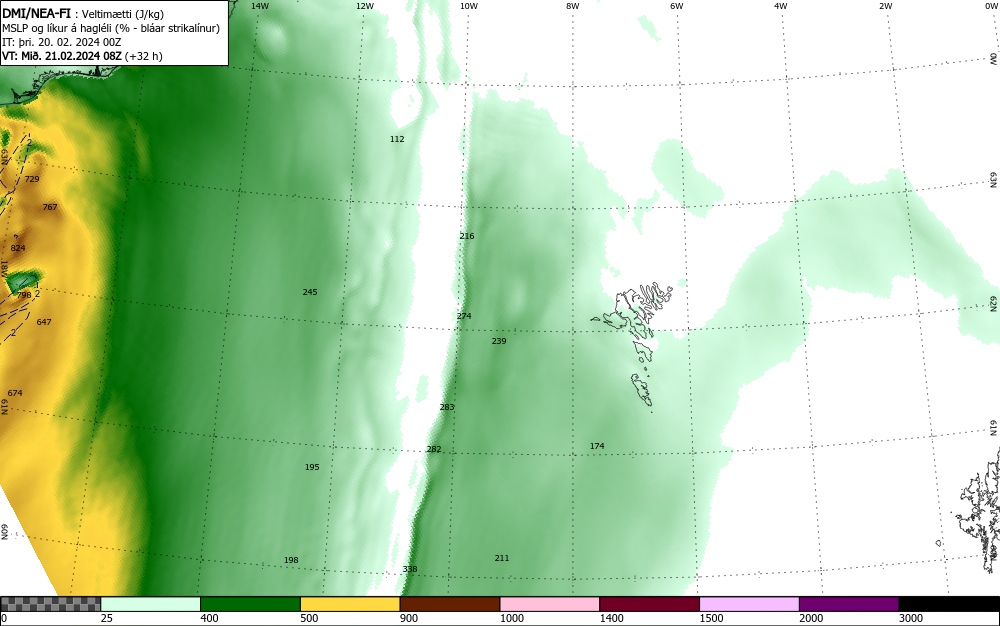Click the map value 195

pos(312,467)
